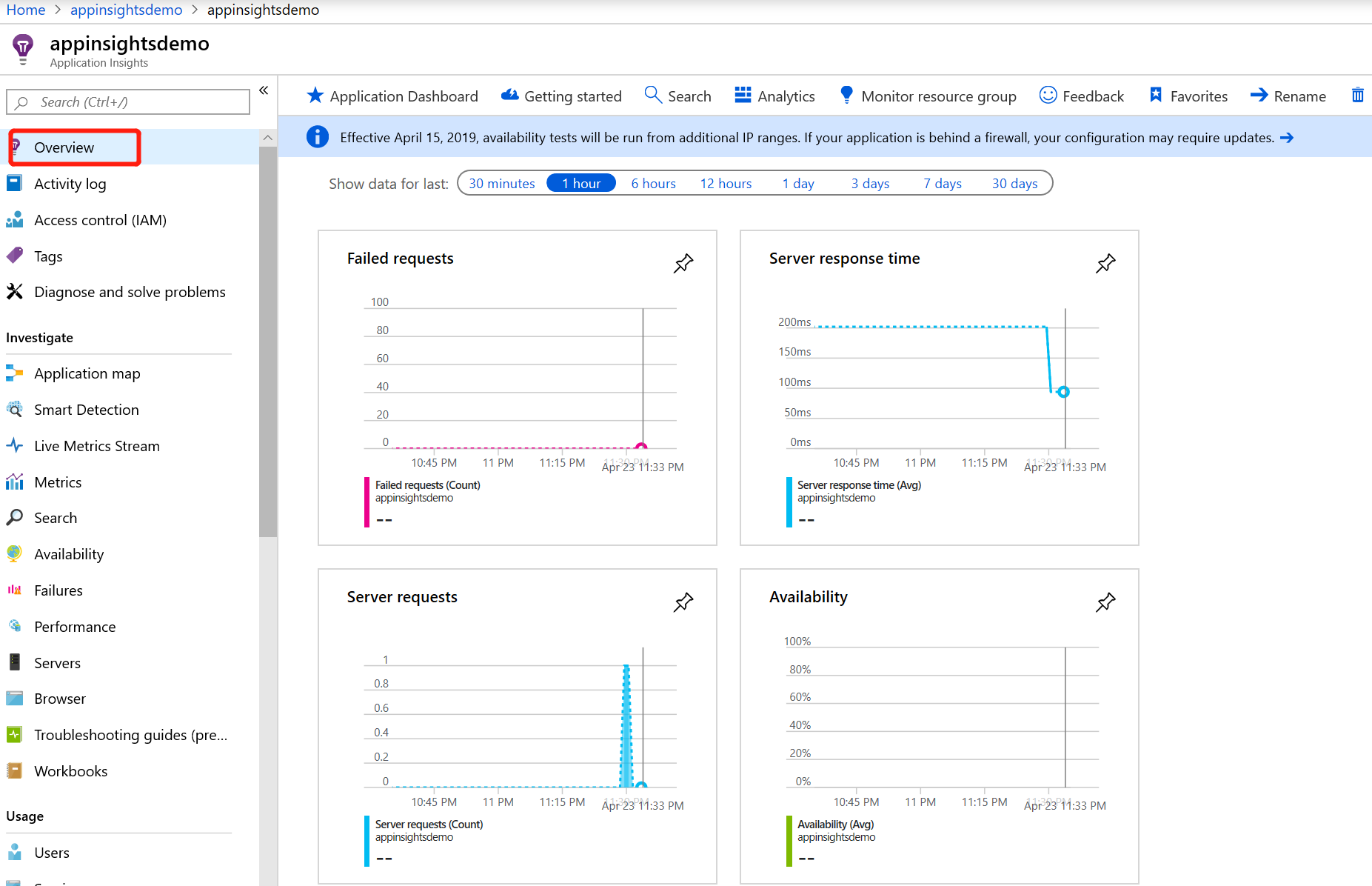
Task: Open sidebar Search under Investigate
Action: 56,518
